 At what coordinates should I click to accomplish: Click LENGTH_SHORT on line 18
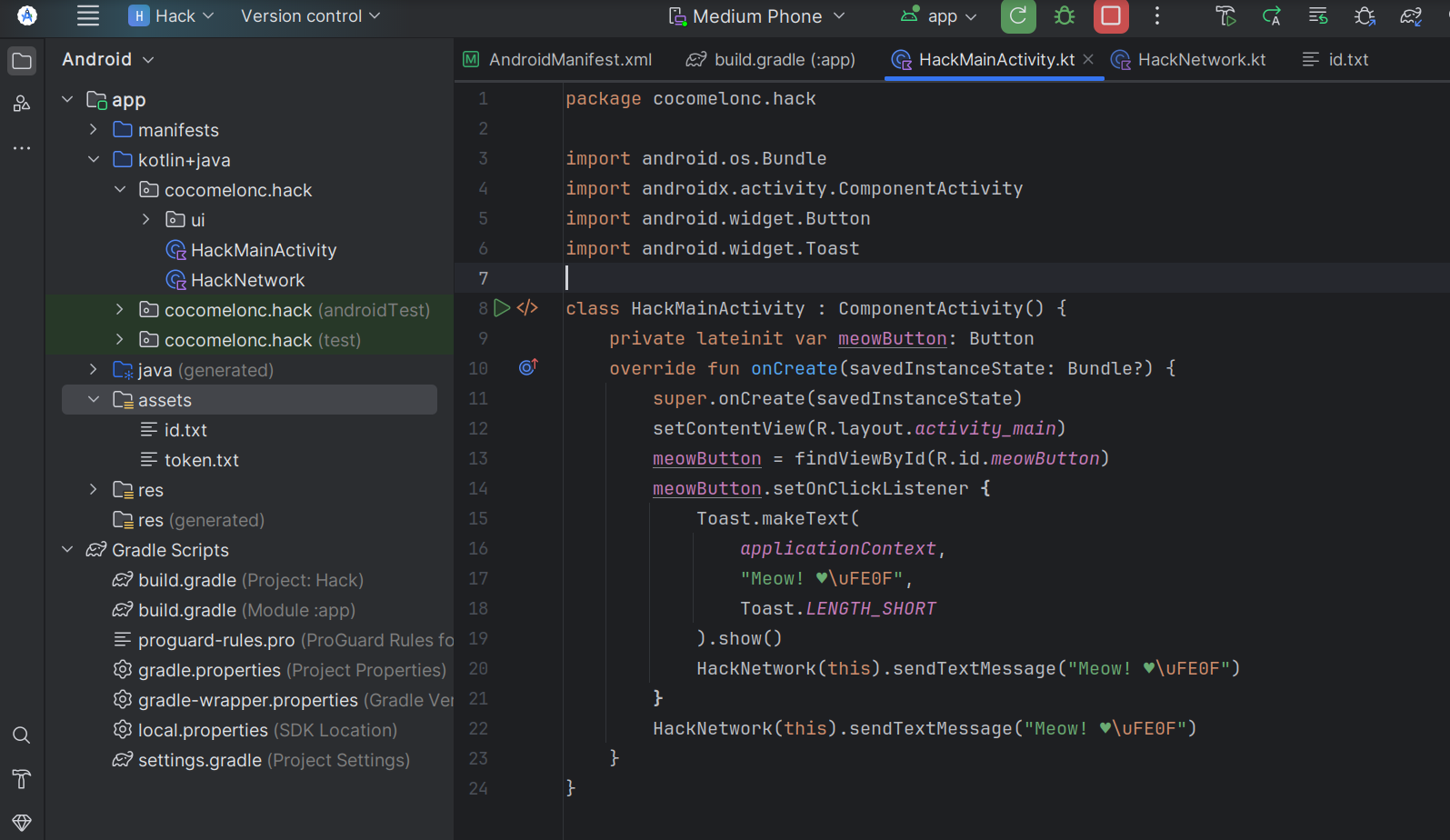click(x=871, y=608)
